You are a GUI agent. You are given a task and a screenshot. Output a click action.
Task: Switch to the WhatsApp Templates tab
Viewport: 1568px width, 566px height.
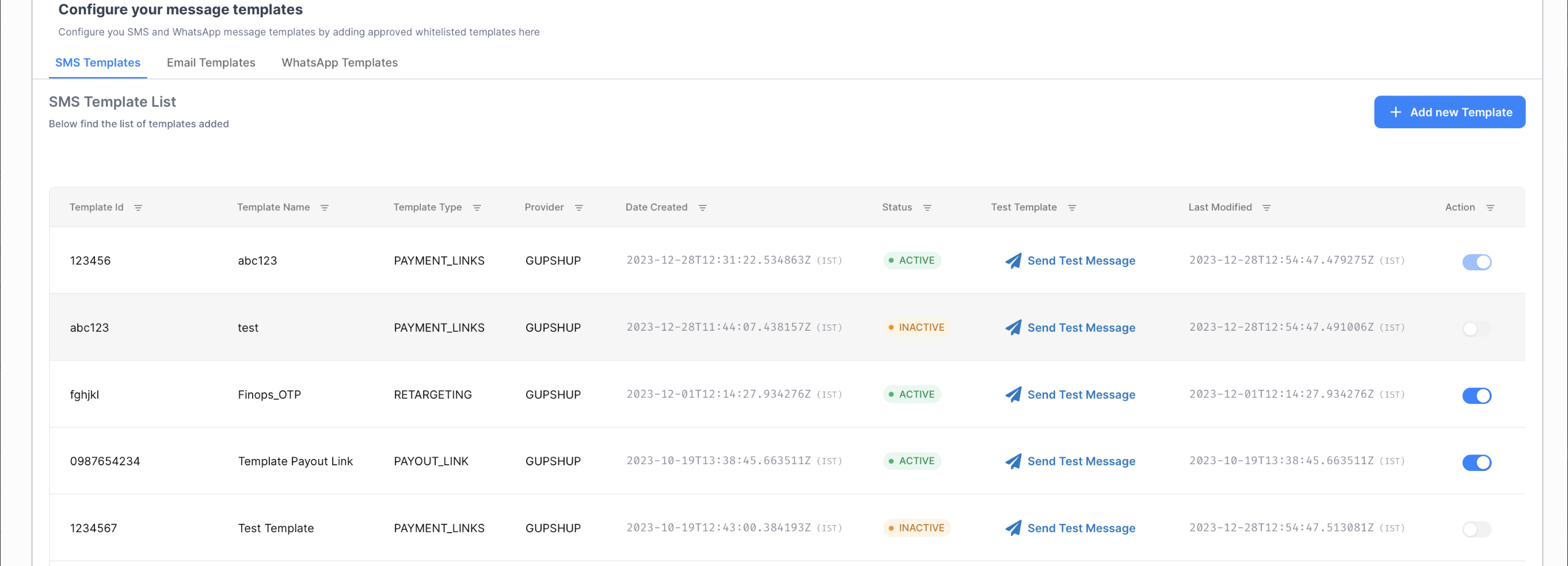pos(339,63)
